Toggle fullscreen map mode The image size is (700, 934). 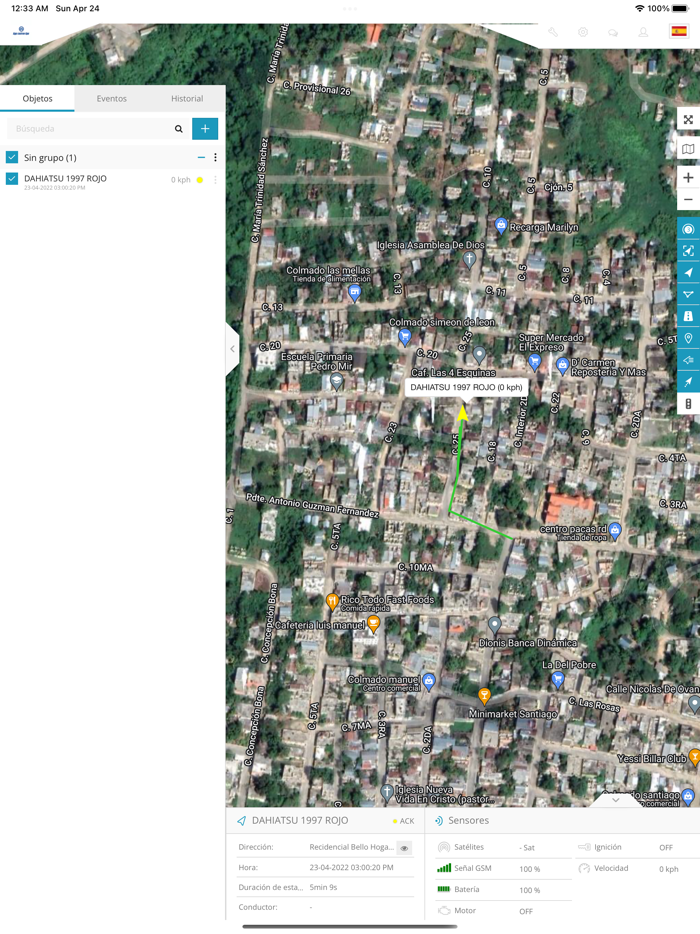pyautogui.click(x=688, y=119)
